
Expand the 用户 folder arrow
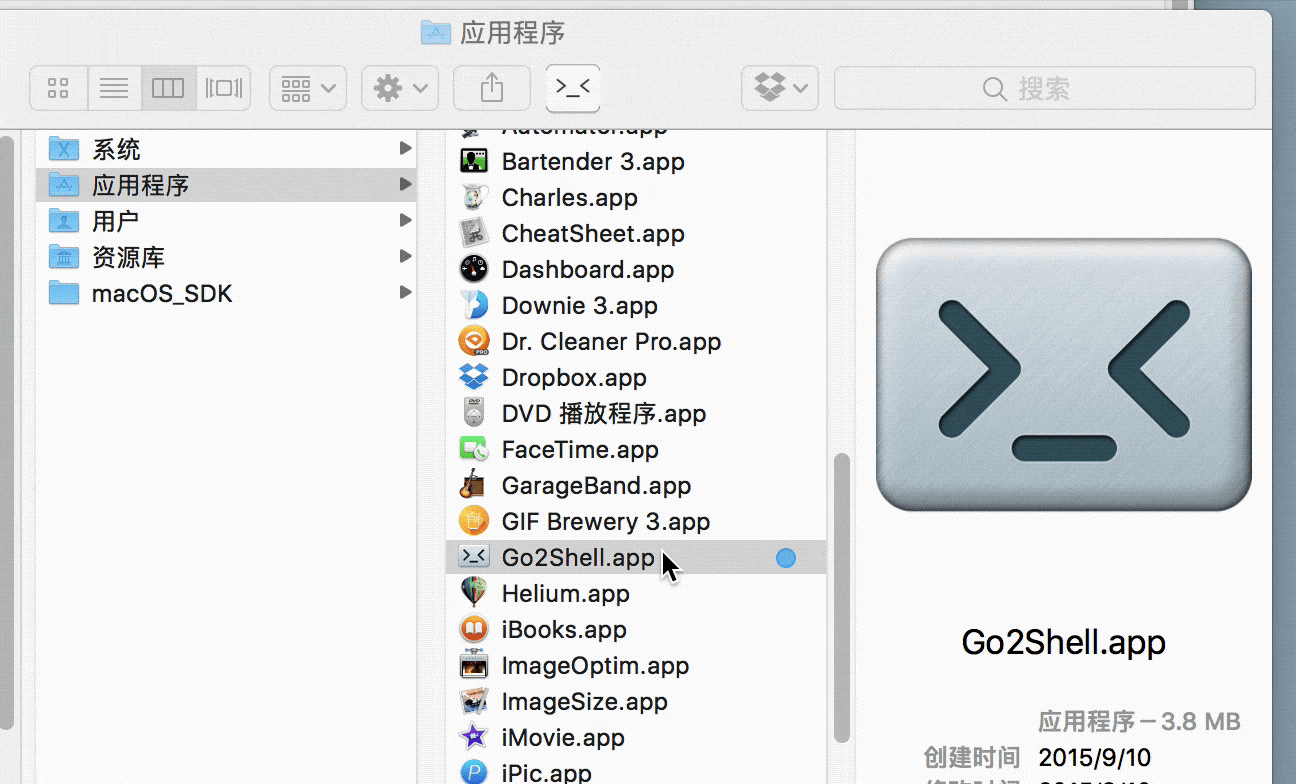[x=405, y=220]
